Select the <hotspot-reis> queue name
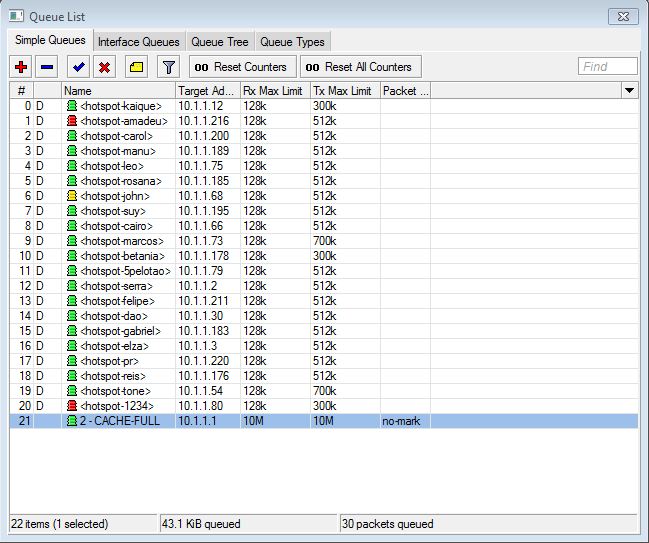The image size is (649, 543). pyautogui.click(x=113, y=376)
